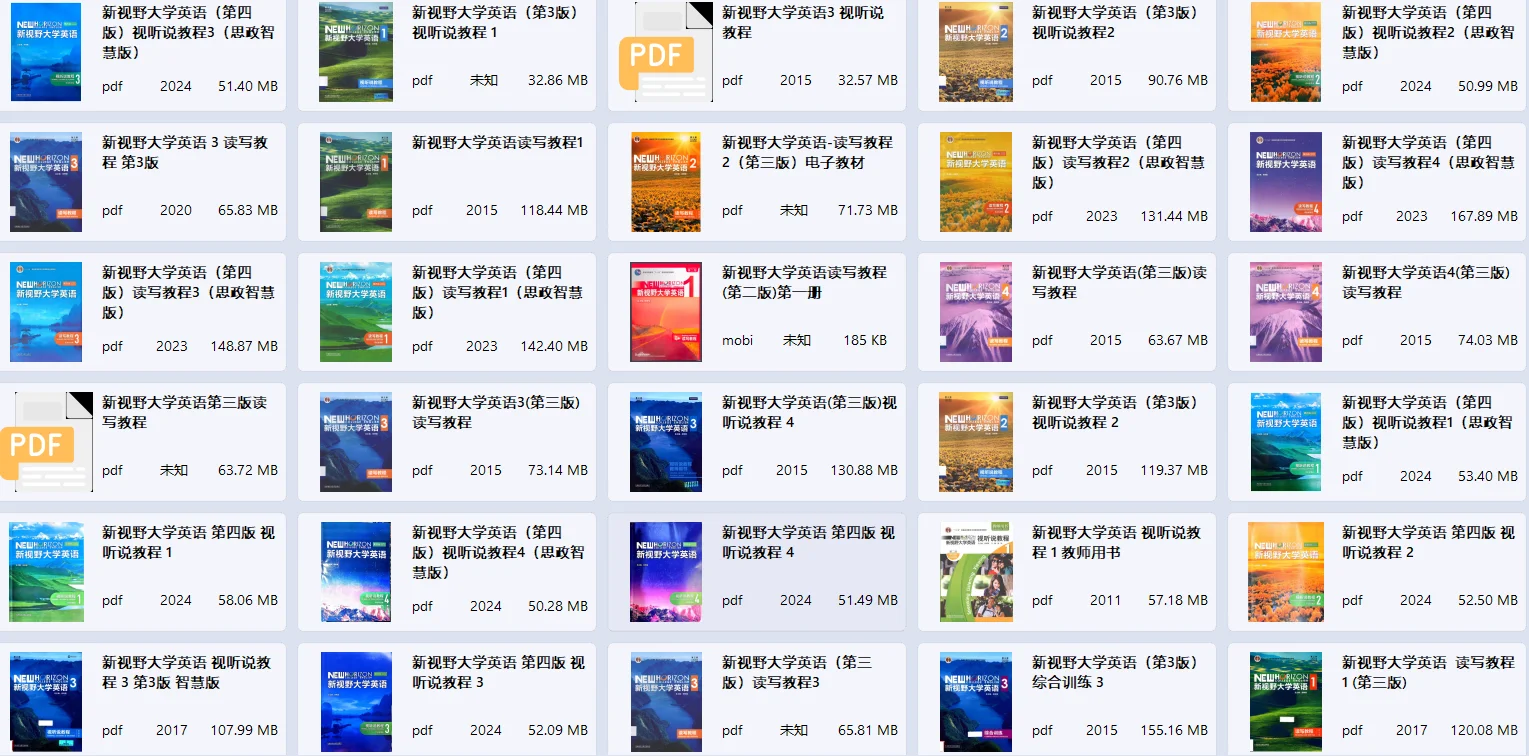Click title 新视野大学英语 第四版 视听说教程 3

tap(498, 672)
